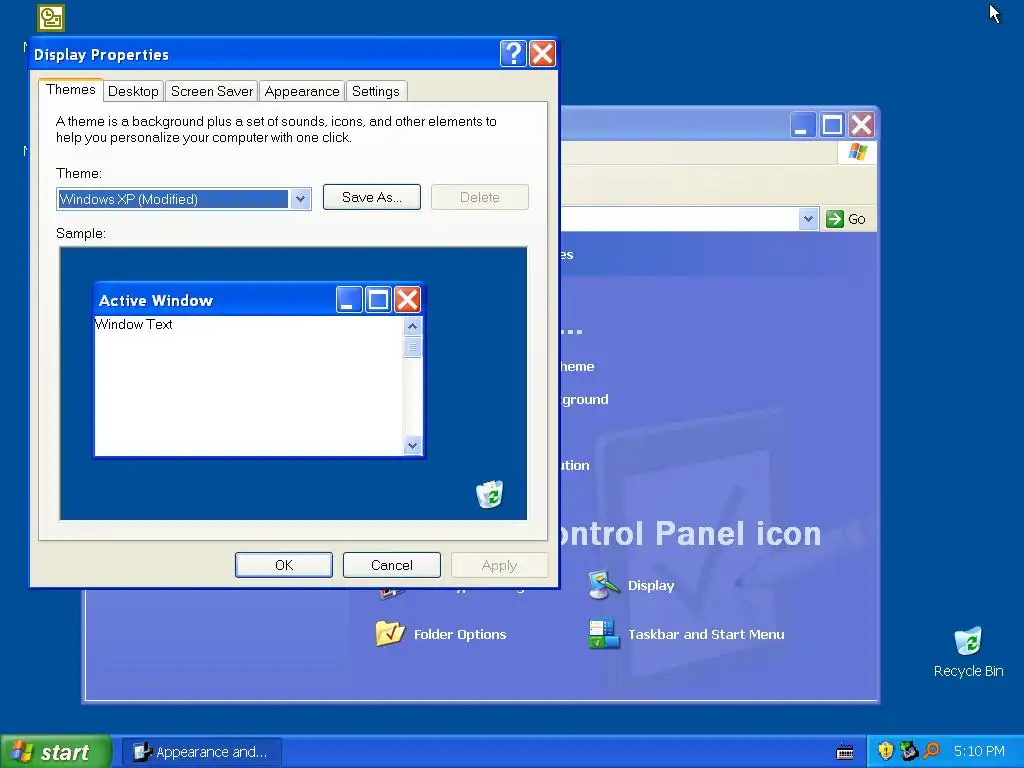The image size is (1024, 768).
Task: Switch to the Desktop tab
Action: click(133, 91)
